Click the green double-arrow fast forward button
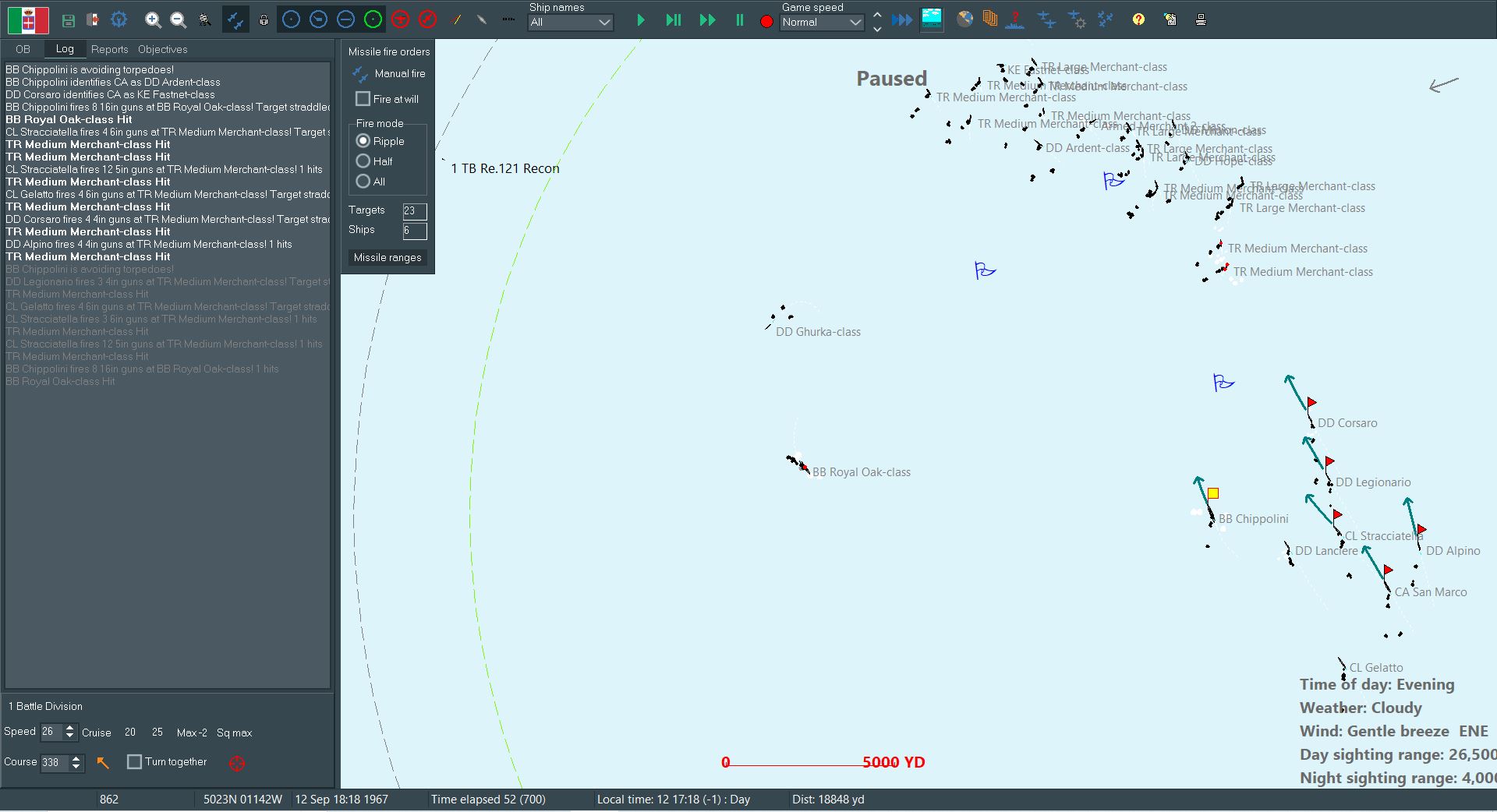The image size is (1497, 812). pyautogui.click(x=708, y=20)
